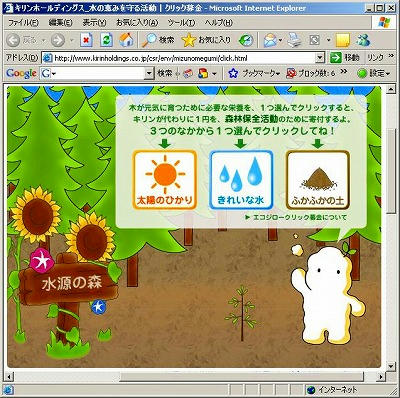Click the vertical scrollbar down arrow

click(x=391, y=366)
